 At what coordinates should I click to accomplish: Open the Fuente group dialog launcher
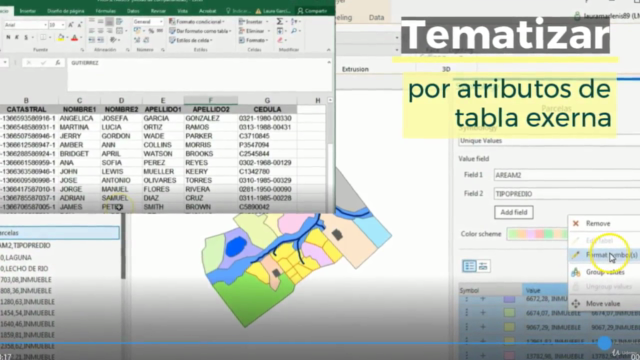click(82, 50)
